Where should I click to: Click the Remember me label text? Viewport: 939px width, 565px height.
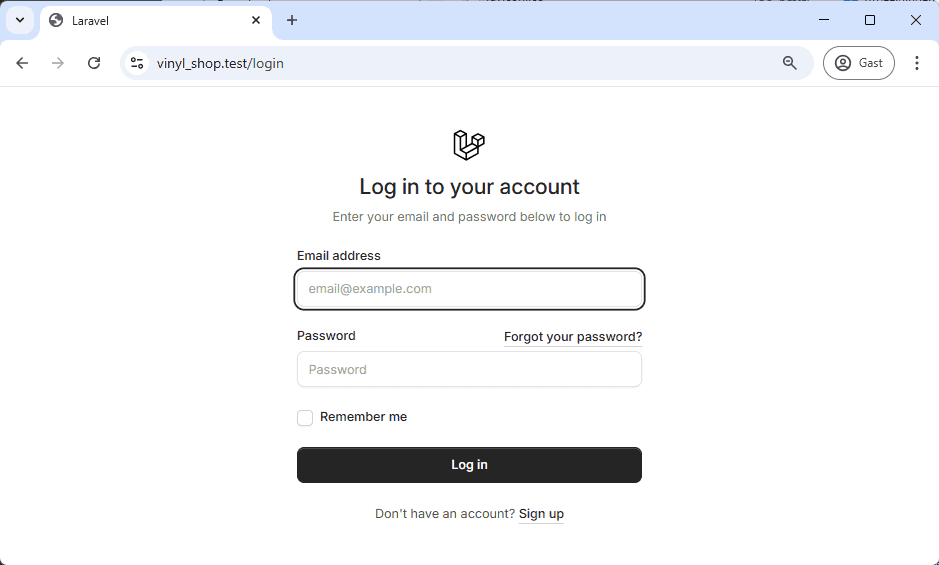[x=364, y=417]
